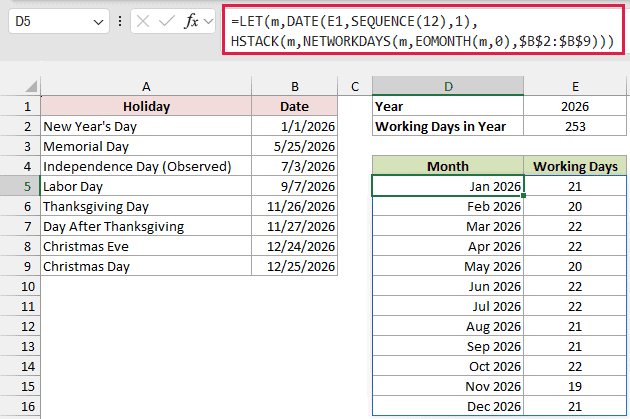Select row 5 header
The width and height of the screenshot is (630, 419).
20,186
